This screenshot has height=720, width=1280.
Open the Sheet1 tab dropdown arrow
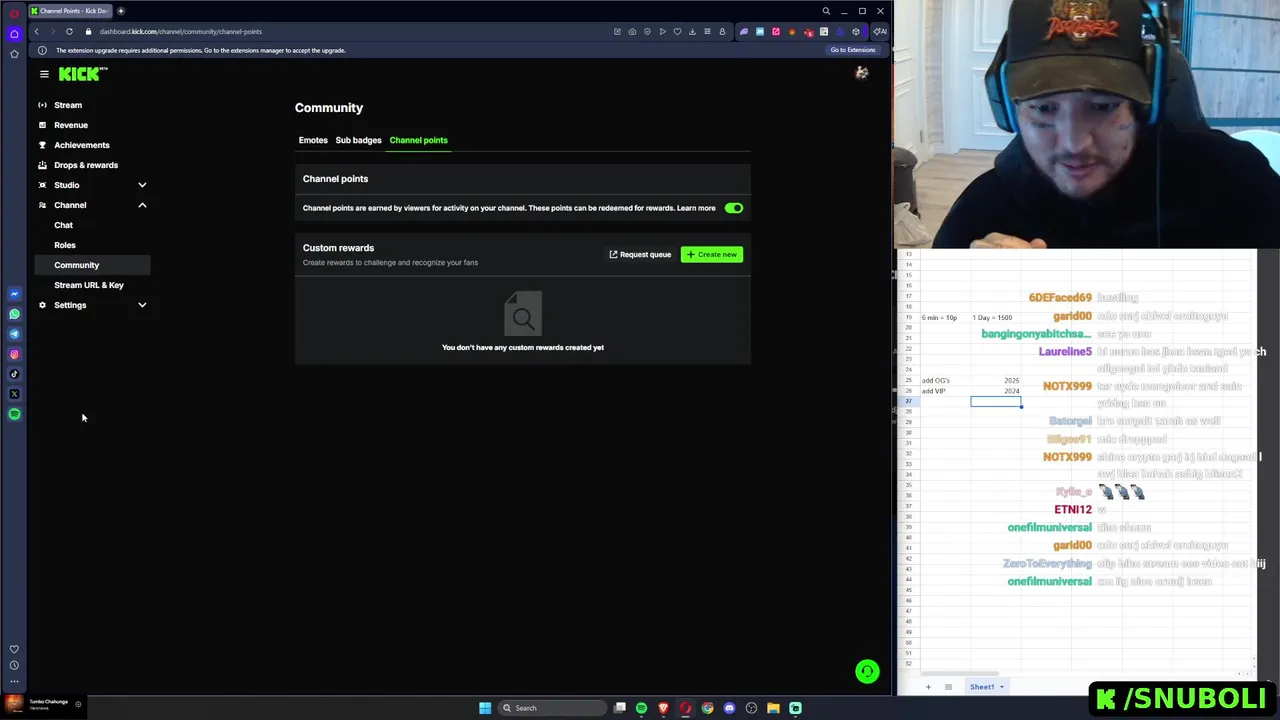coord(1001,687)
